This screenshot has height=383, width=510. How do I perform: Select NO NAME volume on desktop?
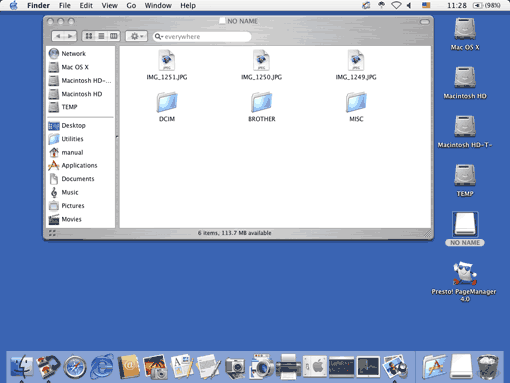[465, 224]
